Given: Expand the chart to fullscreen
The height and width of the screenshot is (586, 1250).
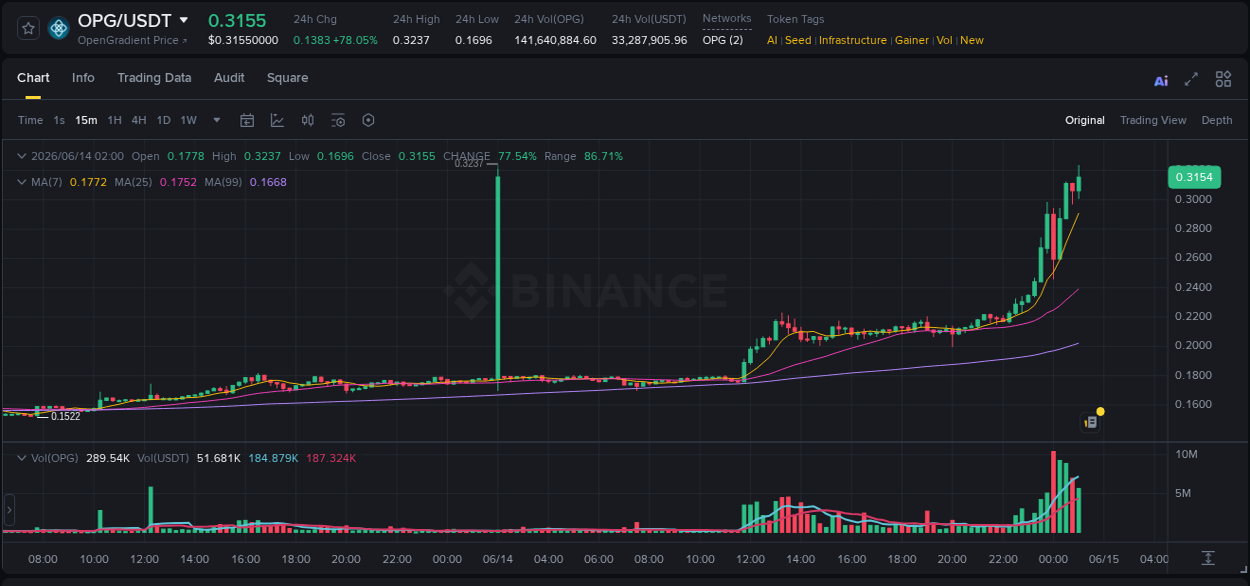Looking at the screenshot, I should click(x=1191, y=79).
